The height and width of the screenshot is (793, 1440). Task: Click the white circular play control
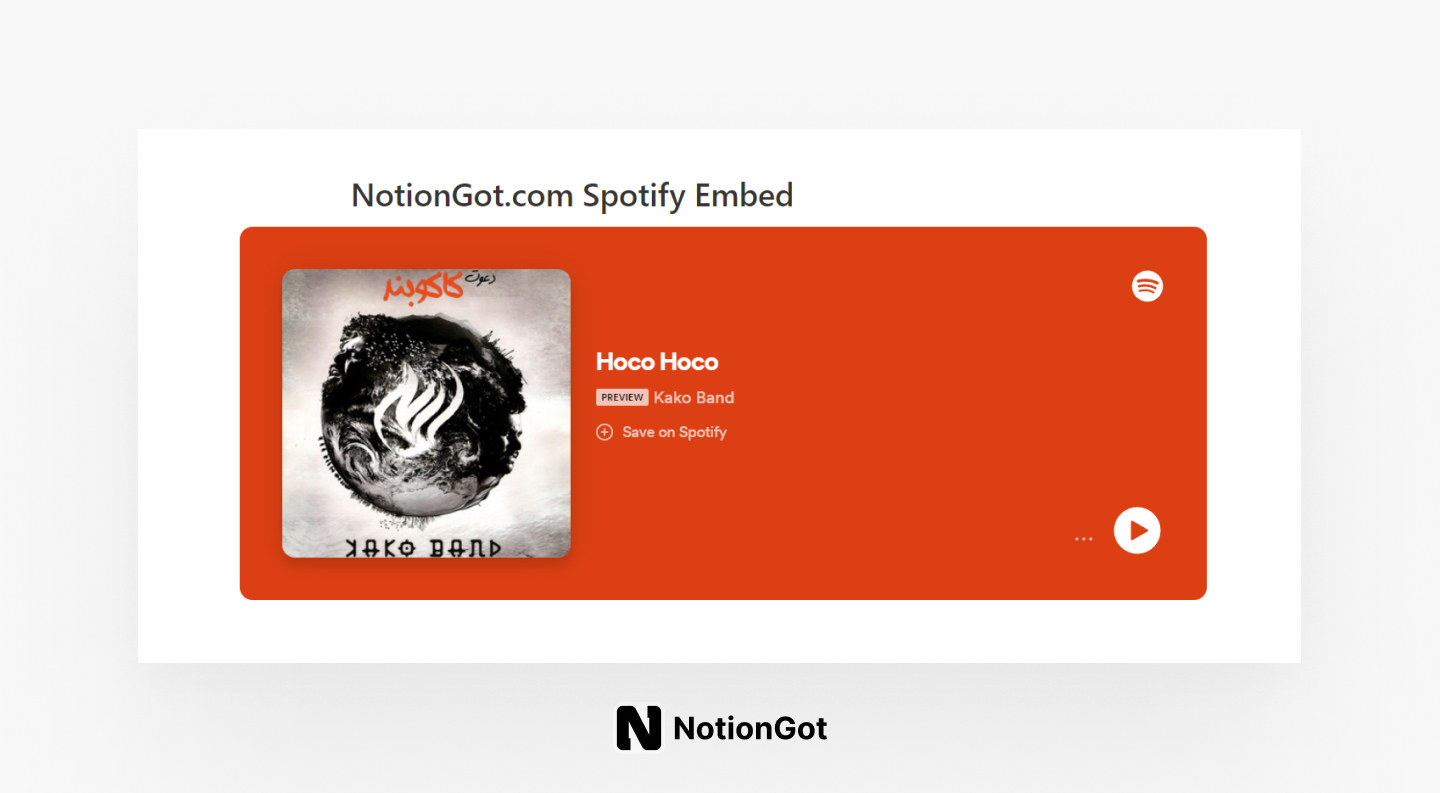click(x=1137, y=530)
